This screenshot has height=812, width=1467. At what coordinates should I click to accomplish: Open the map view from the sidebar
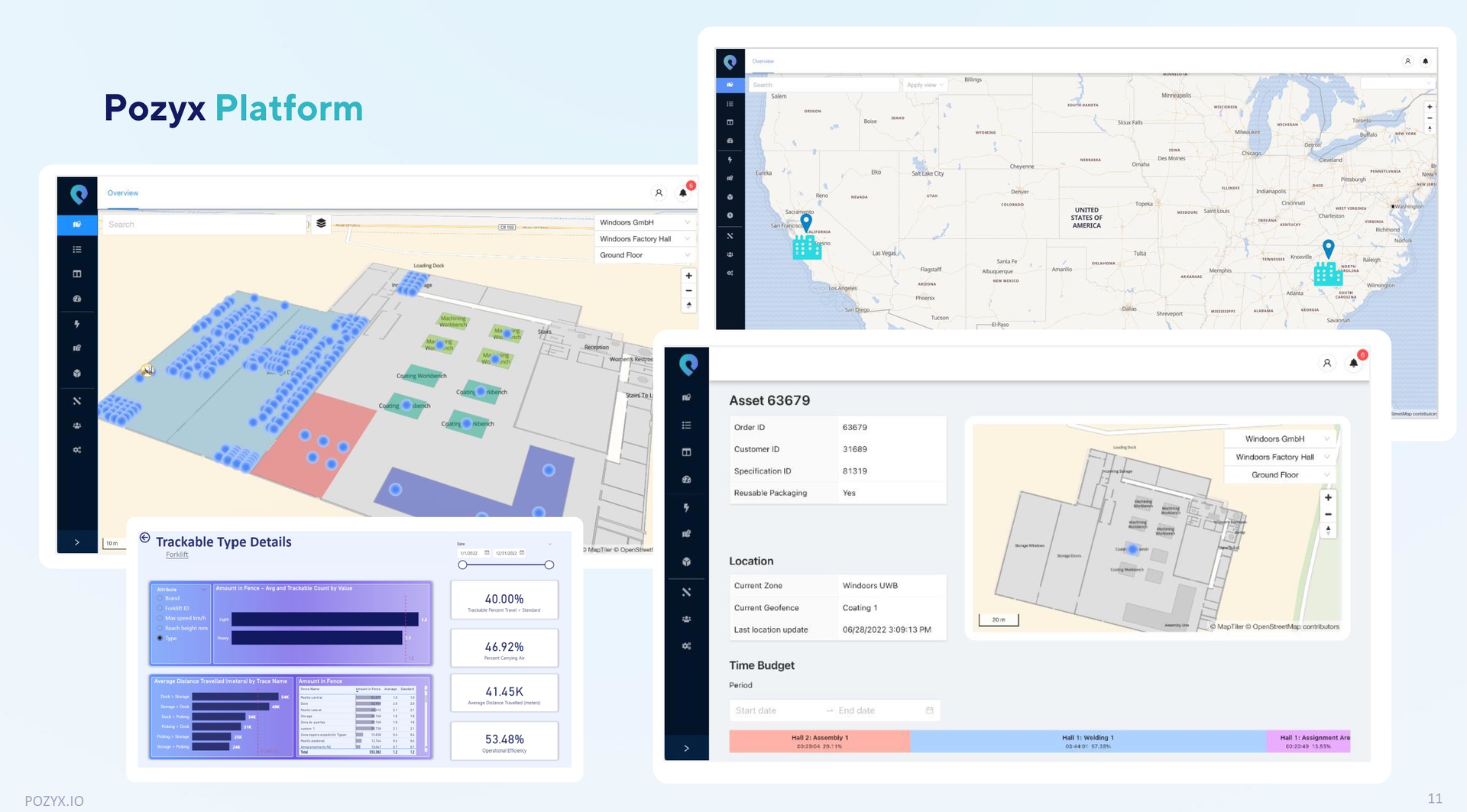tap(76, 225)
